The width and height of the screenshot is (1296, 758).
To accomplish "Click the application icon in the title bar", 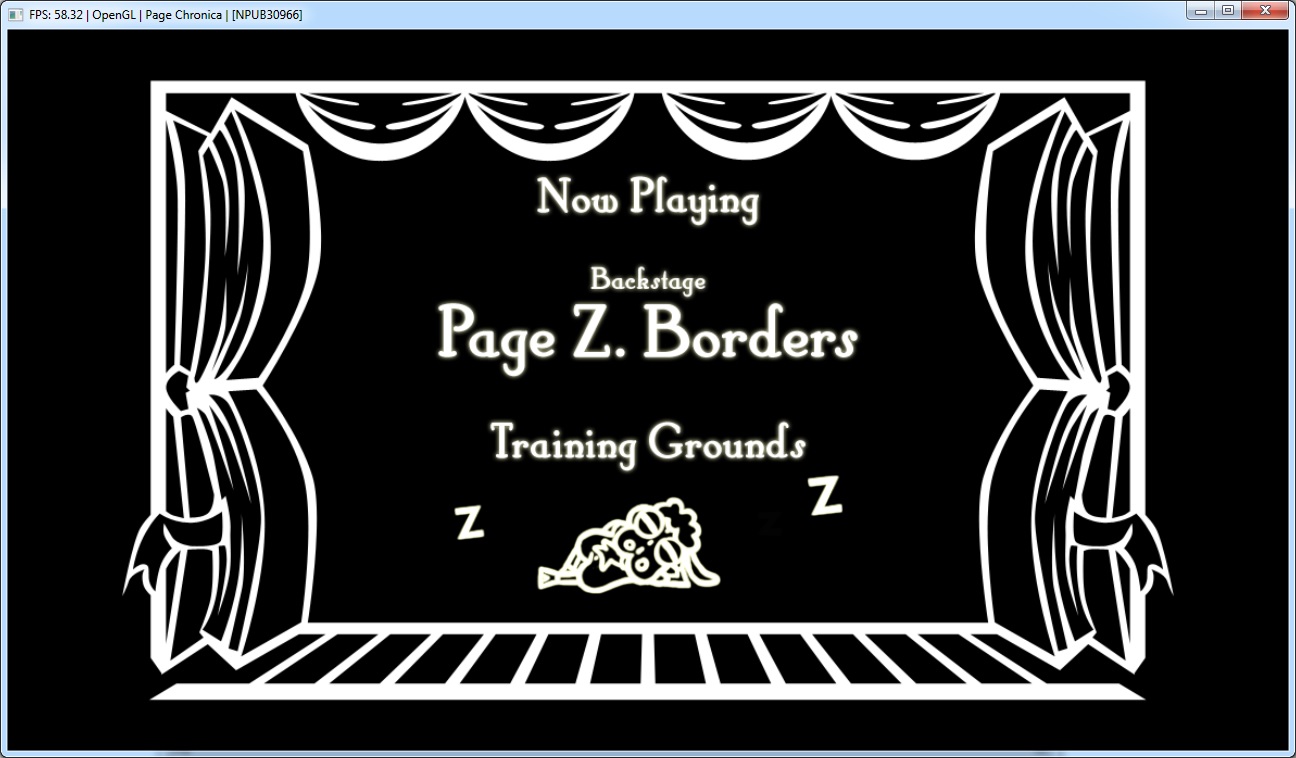I will click(15, 14).
